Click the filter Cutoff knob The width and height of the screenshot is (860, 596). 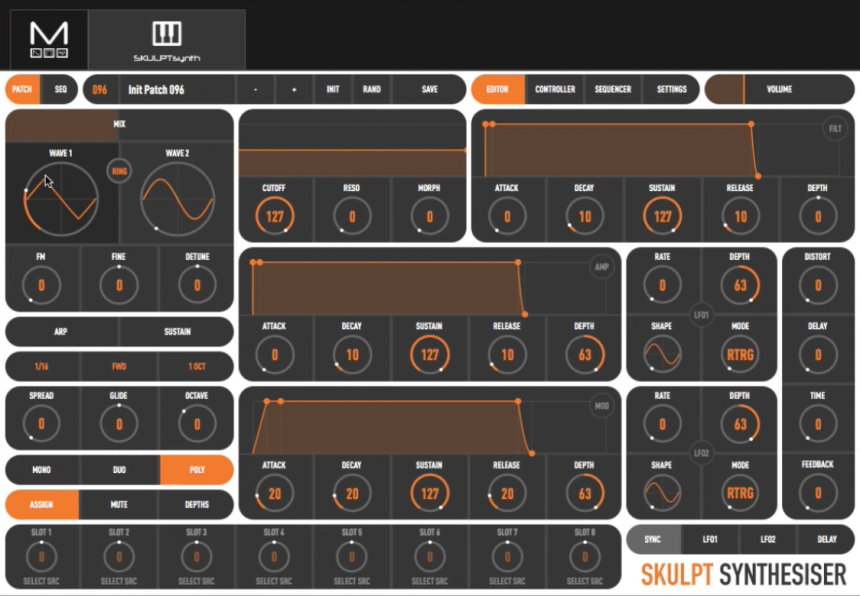(274, 216)
